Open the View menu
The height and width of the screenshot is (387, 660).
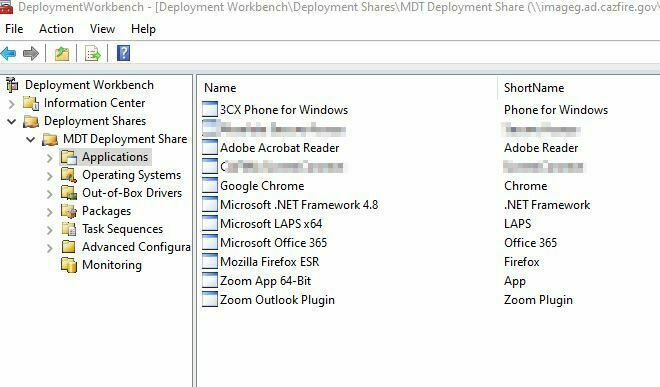tap(102, 29)
